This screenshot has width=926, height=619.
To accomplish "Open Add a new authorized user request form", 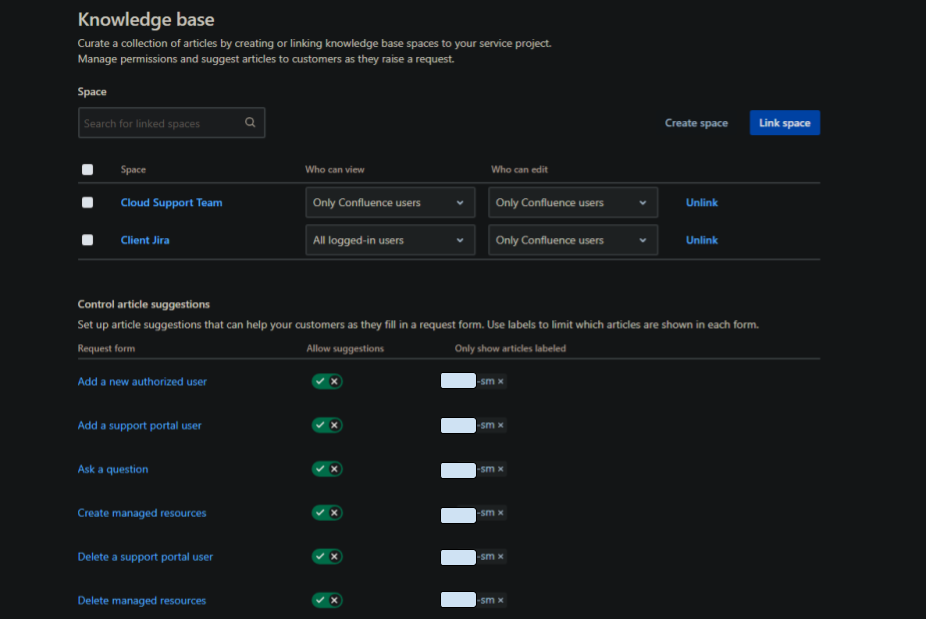I will coord(142,382).
